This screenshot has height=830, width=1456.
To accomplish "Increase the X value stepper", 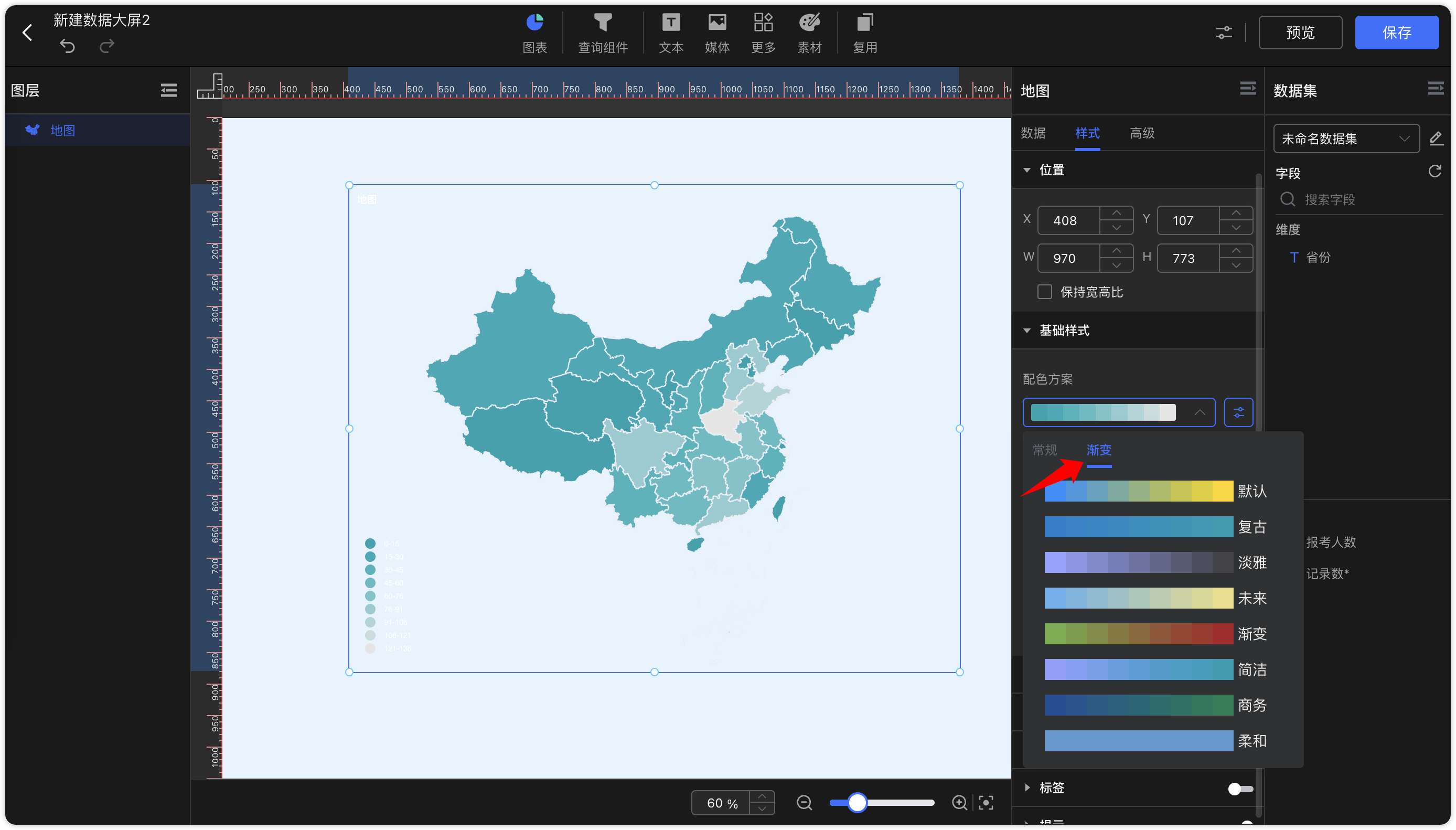I will point(1116,213).
